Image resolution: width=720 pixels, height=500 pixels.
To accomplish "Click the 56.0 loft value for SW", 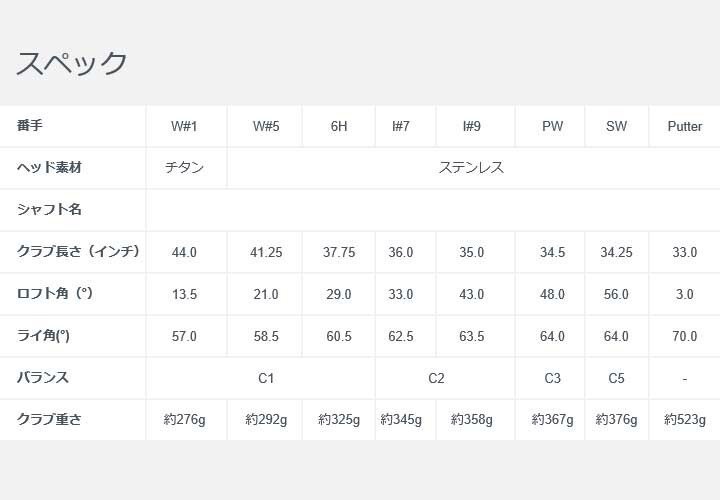I will click(616, 295).
